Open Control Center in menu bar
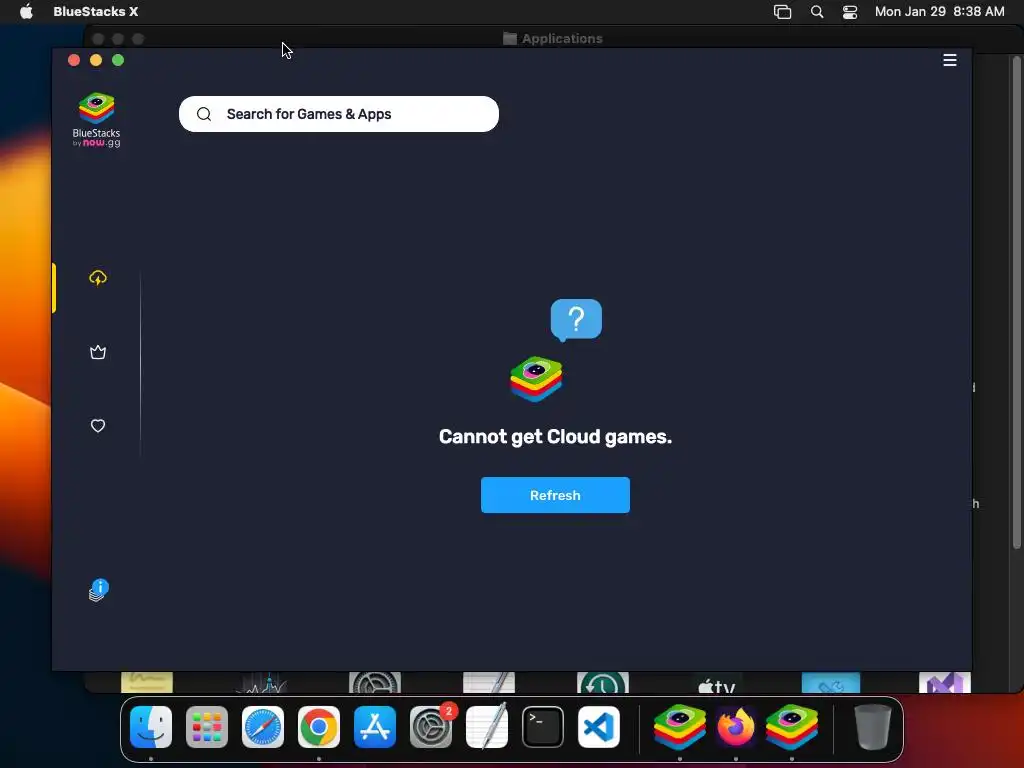The width and height of the screenshot is (1024, 768). 850,12
